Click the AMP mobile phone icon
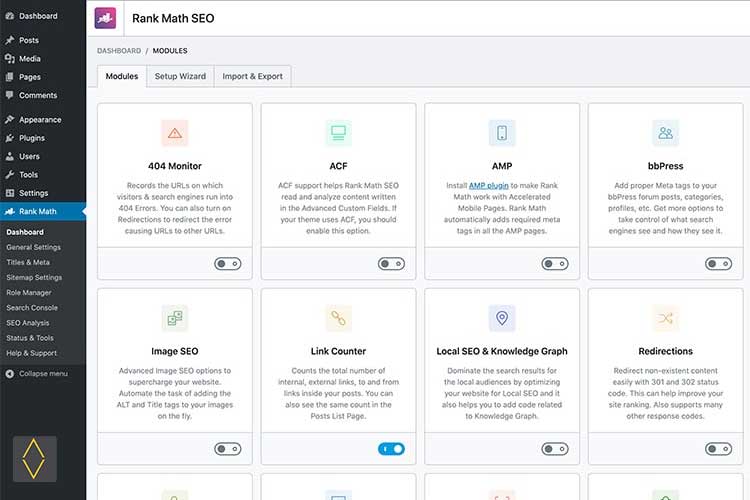The width and height of the screenshot is (750, 500). click(502, 133)
